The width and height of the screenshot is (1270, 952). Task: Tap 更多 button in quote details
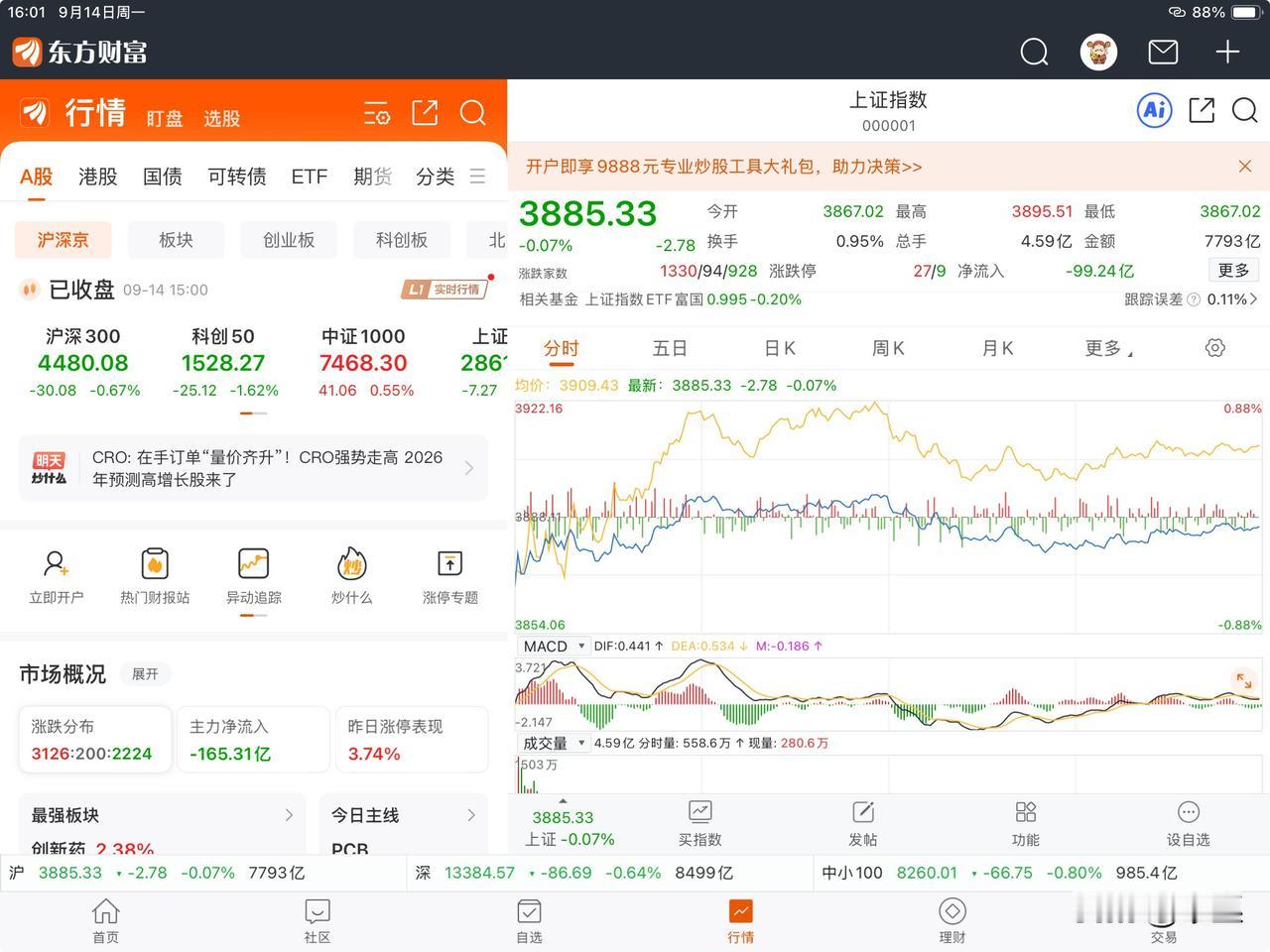click(x=1233, y=271)
